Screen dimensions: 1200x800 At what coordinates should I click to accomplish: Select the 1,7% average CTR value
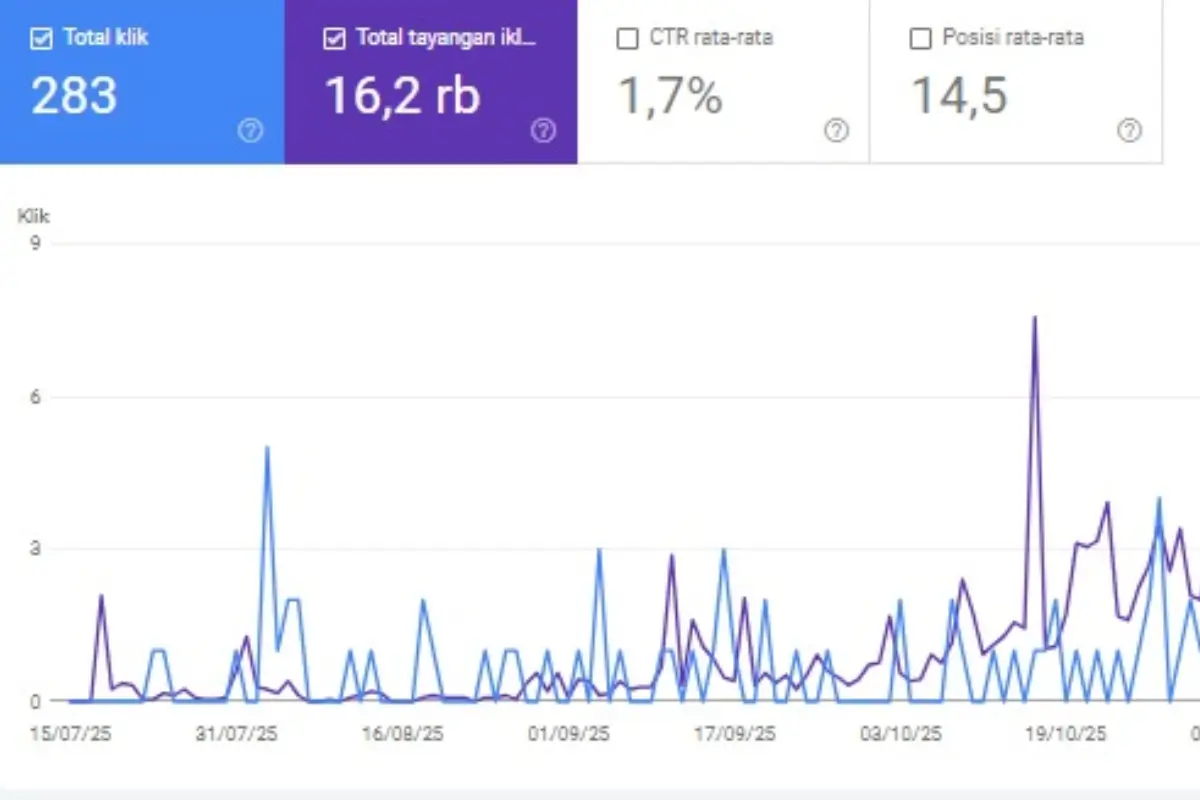point(670,96)
